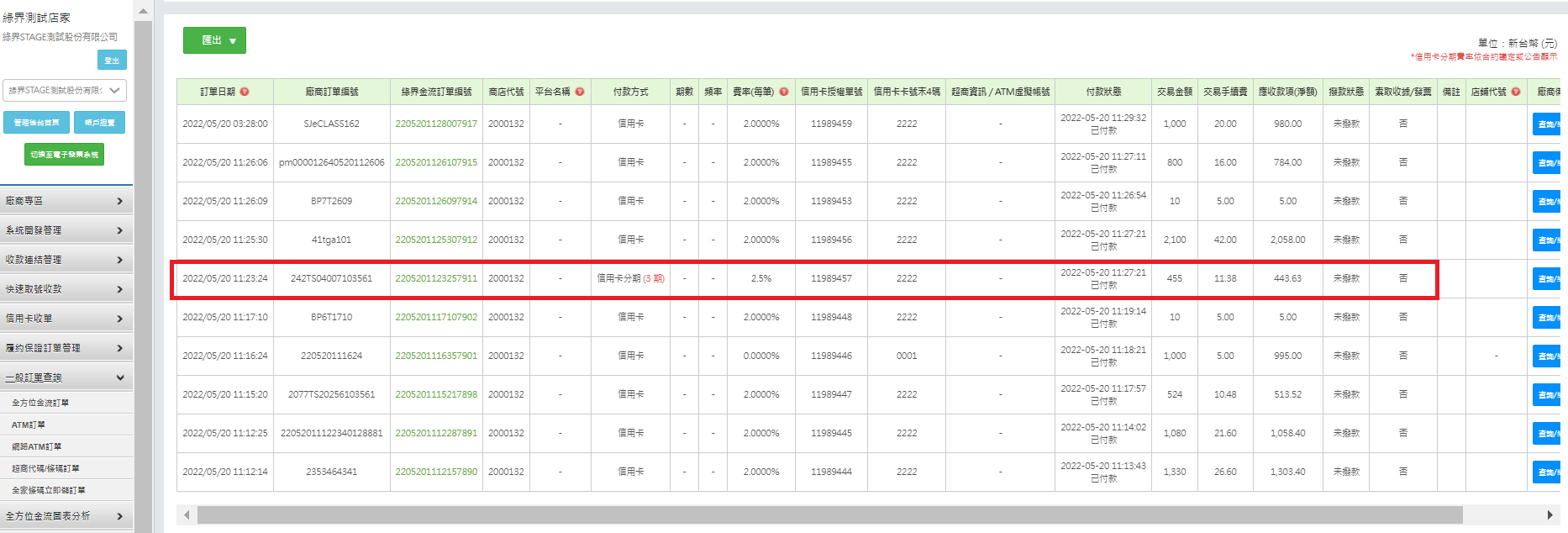Click the 付款方式 column header

(630, 92)
